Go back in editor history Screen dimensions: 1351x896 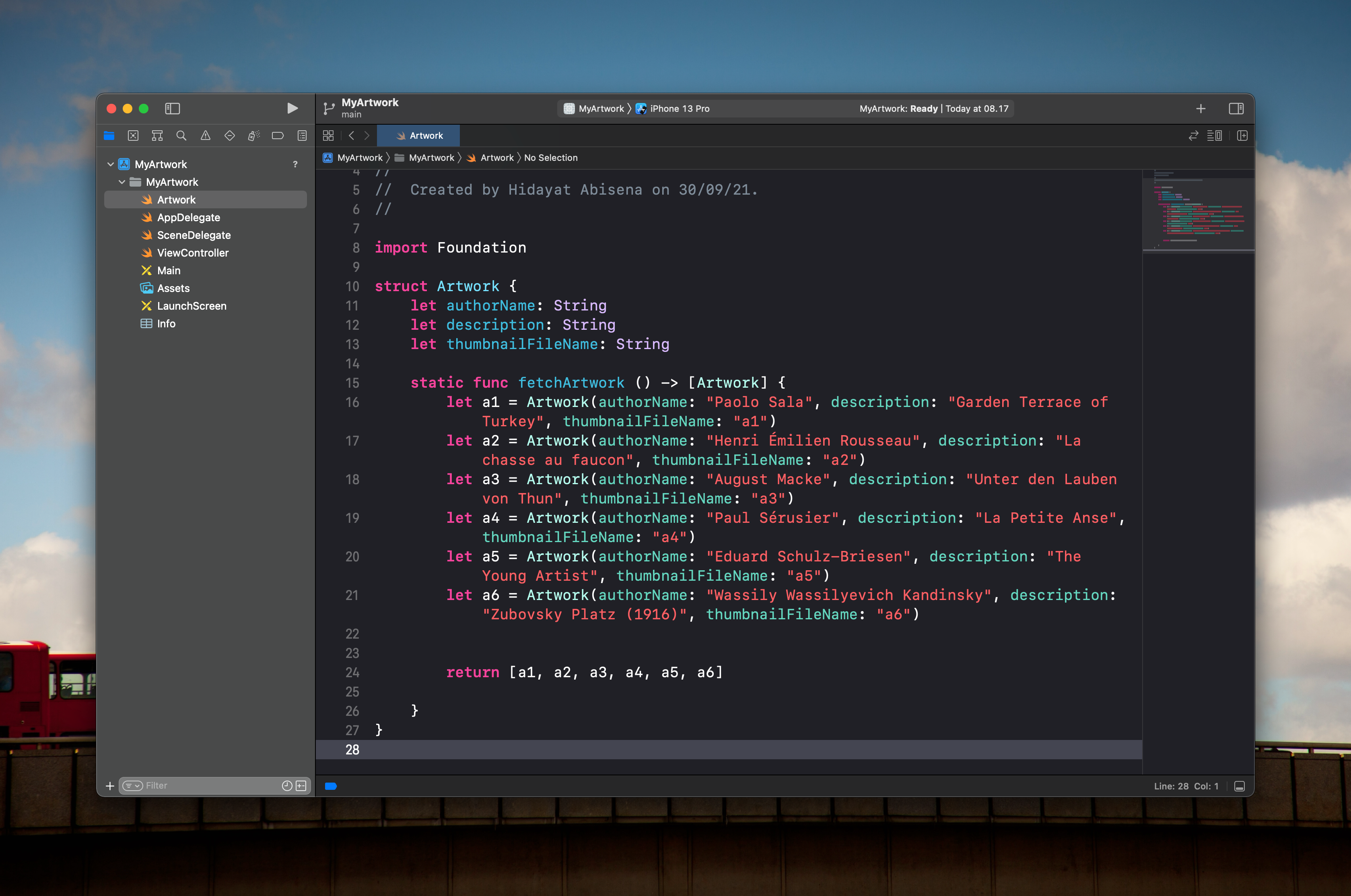(352, 136)
